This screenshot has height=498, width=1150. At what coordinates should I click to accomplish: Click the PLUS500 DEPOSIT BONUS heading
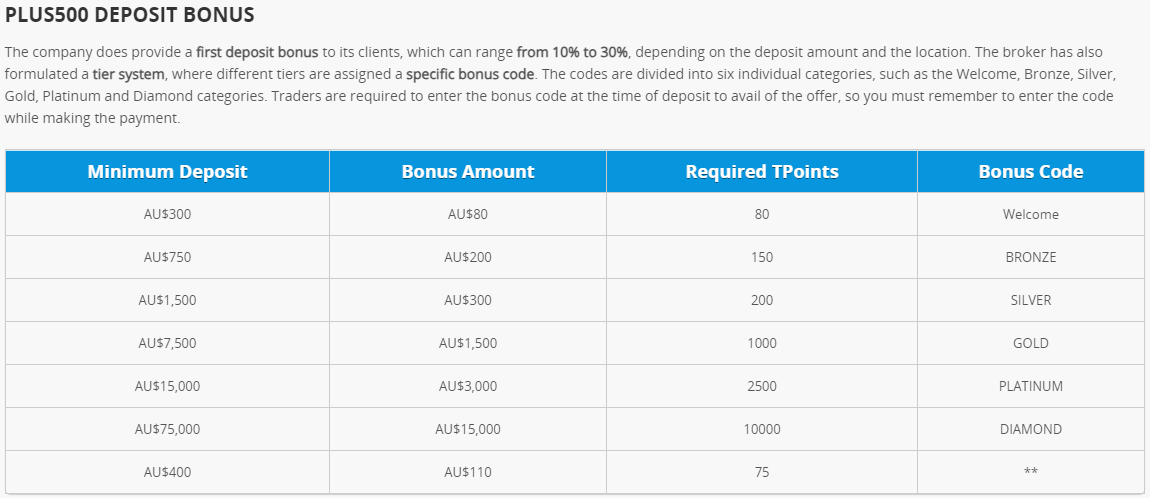point(129,16)
